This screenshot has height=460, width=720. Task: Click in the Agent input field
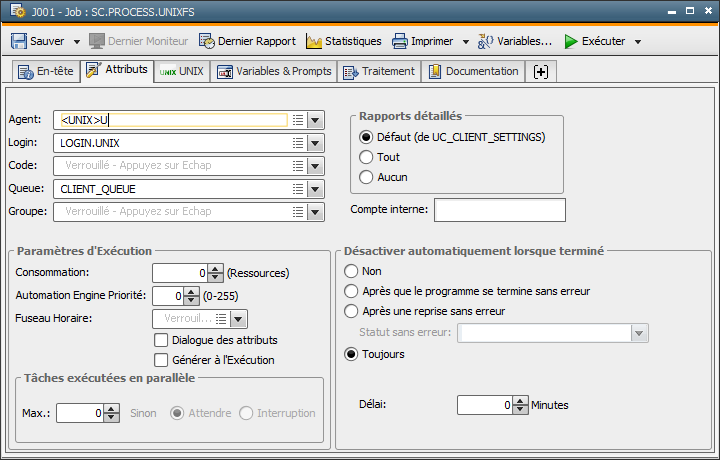[174, 120]
